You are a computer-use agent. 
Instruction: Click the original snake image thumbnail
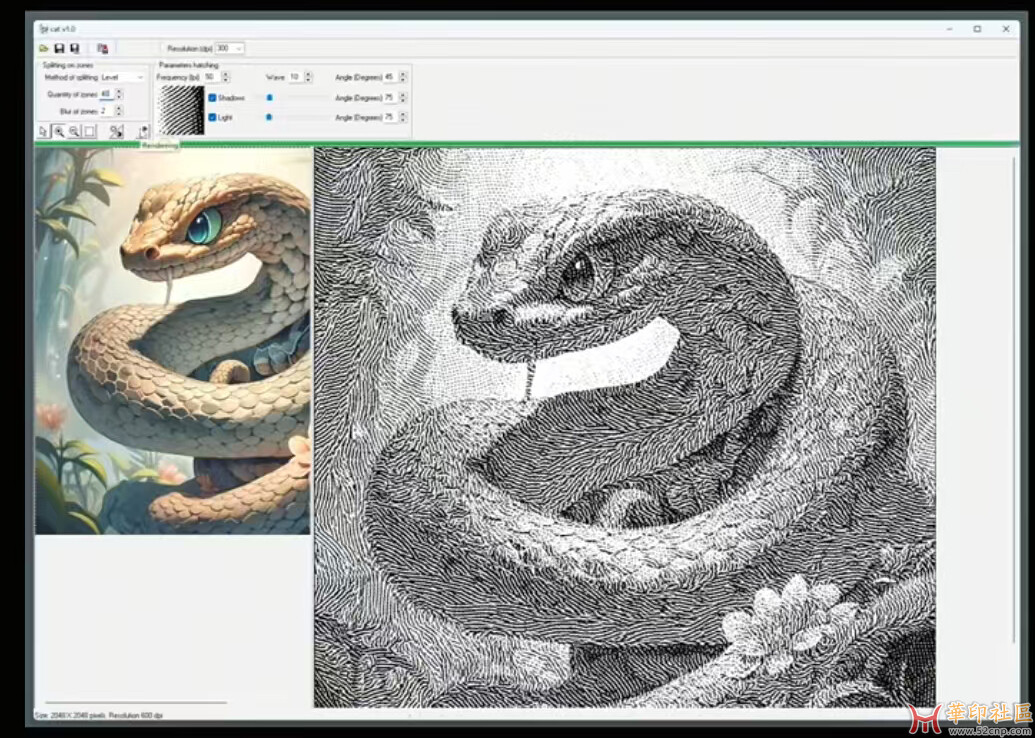(173, 341)
